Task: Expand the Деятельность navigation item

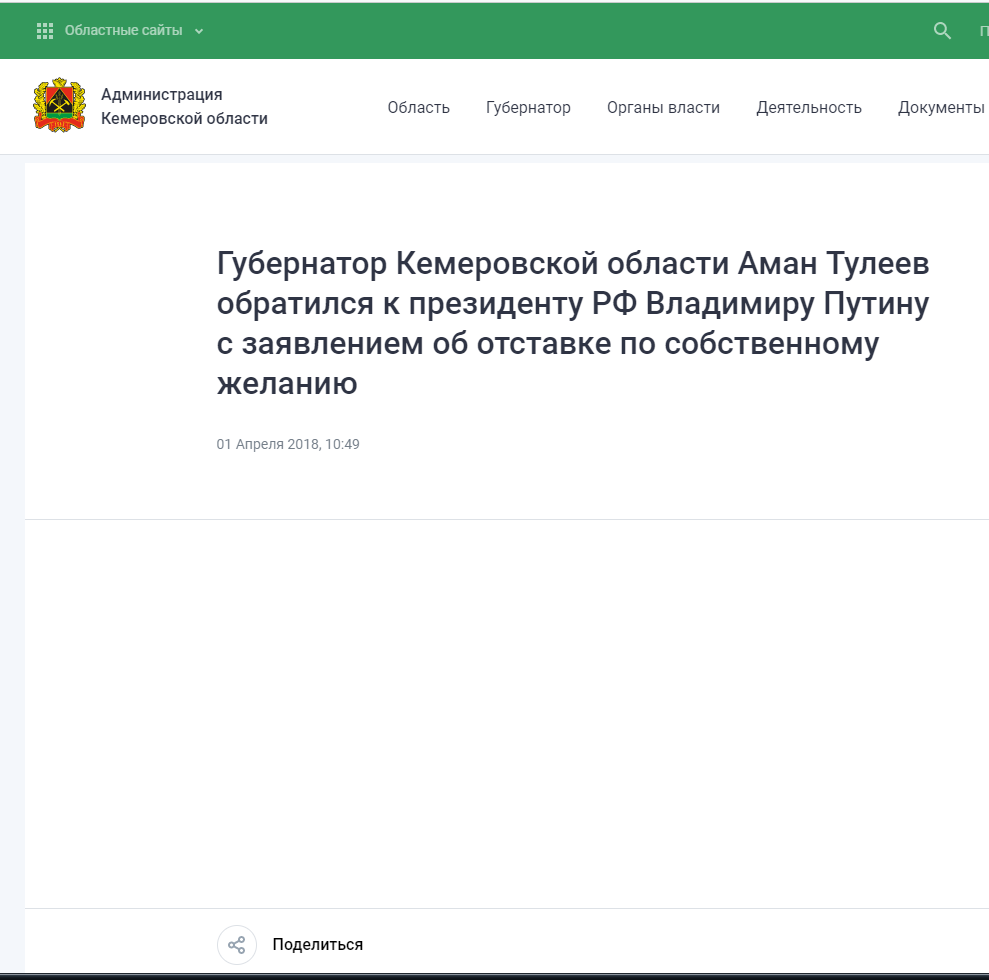Action: (810, 107)
